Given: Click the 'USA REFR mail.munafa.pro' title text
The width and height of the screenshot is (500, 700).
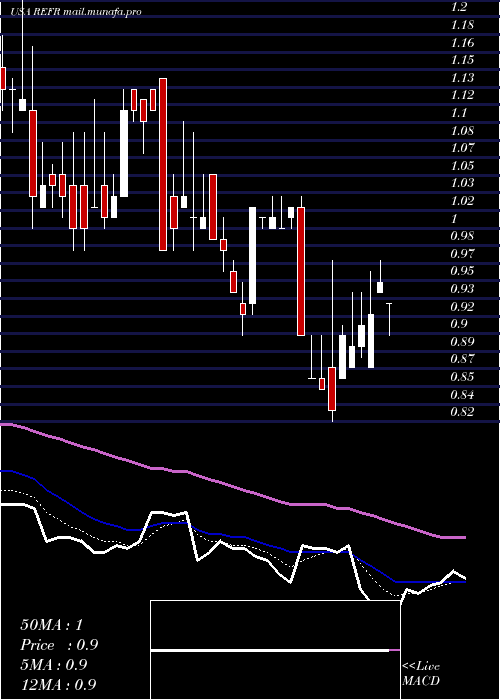Looking at the screenshot, I should click(76, 12).
